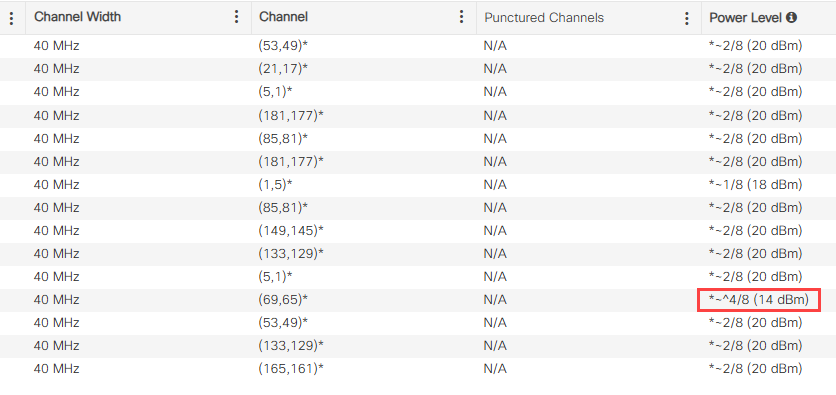The image size is (836, 395).
Task: Open the leftmost column's three-dot menu
Action: [11, 19]
